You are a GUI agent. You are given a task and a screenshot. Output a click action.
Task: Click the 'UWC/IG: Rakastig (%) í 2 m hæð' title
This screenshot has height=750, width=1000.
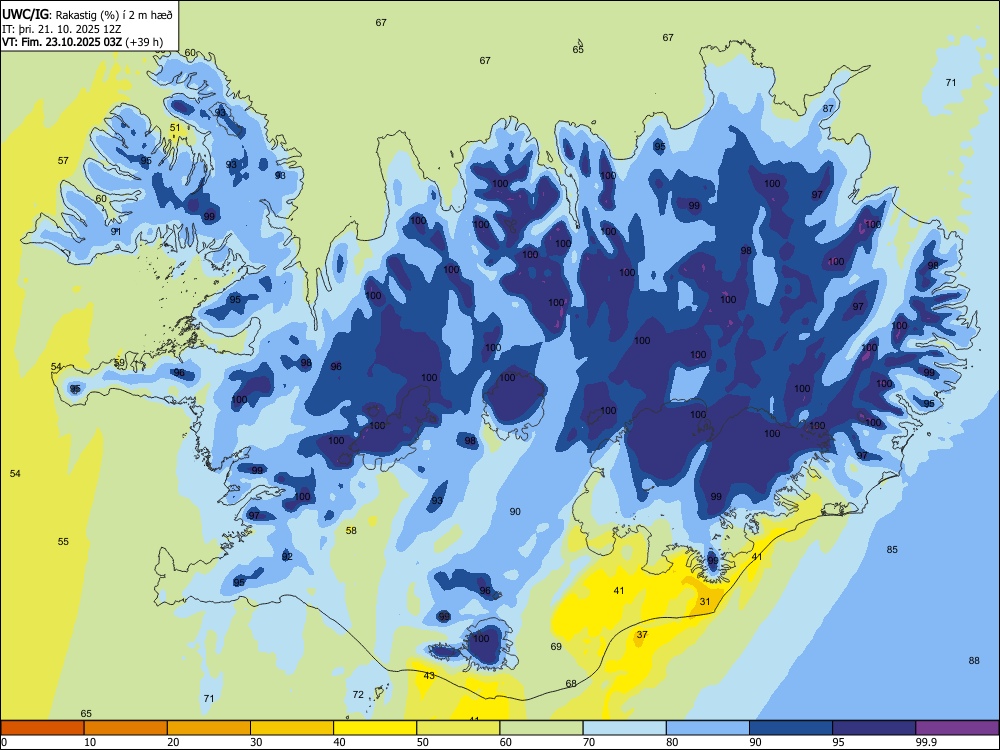[x=87, y=15]
